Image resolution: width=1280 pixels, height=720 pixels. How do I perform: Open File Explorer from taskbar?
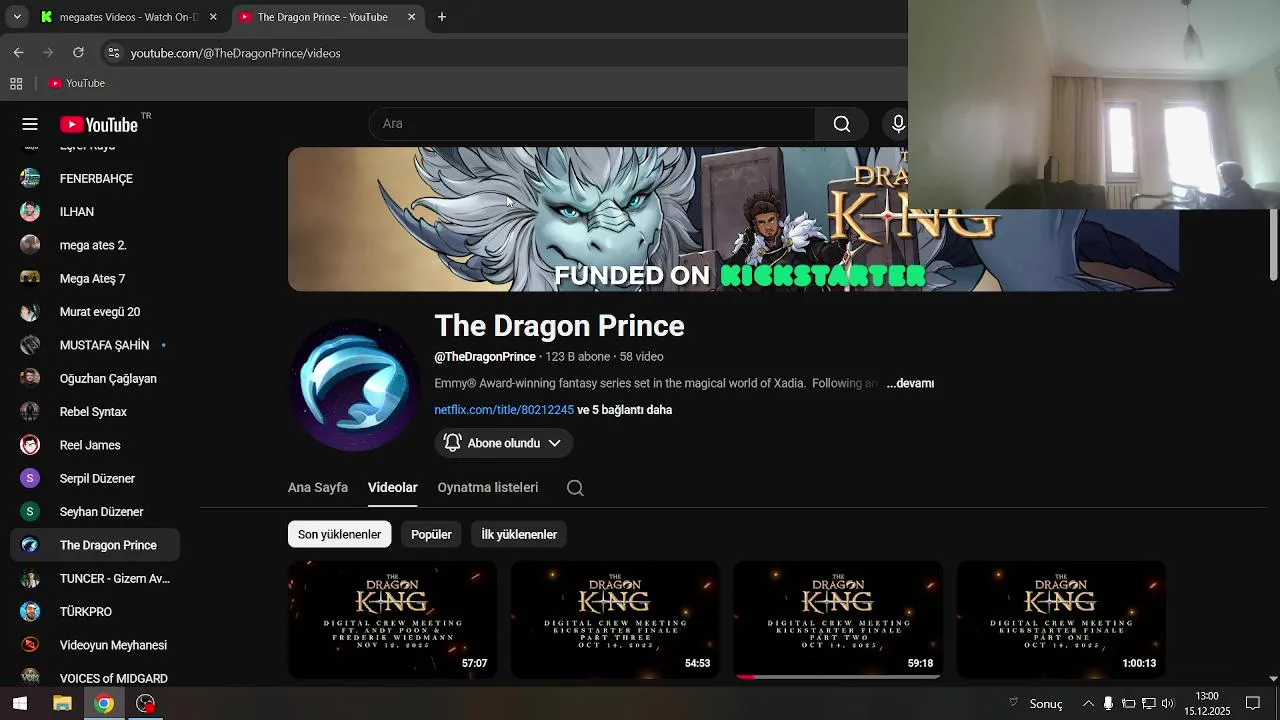[62, 704]
